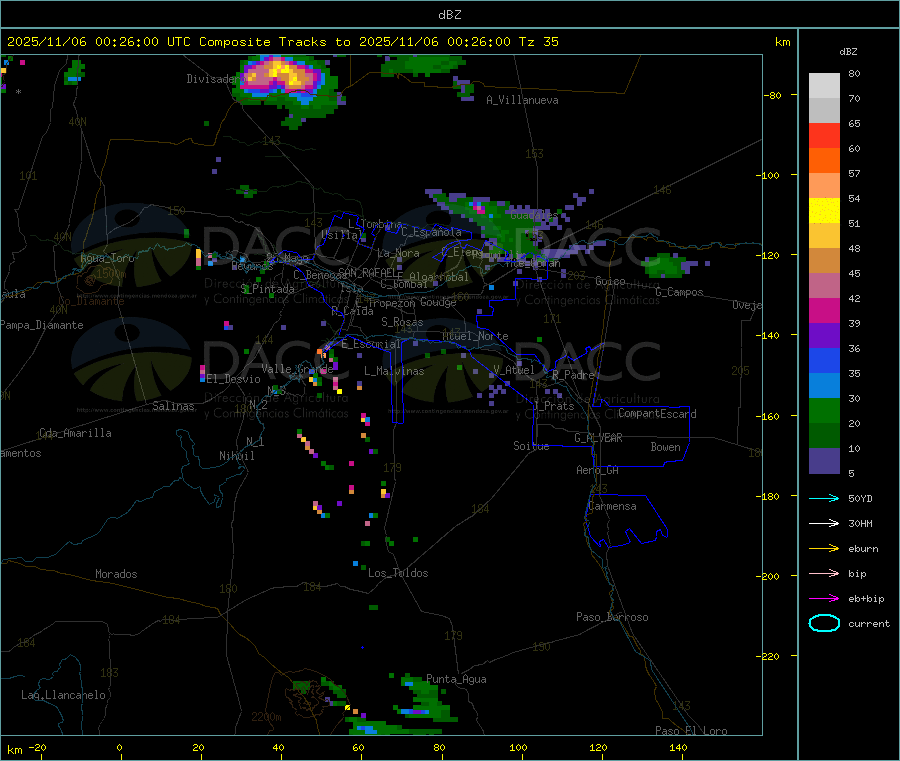Click the E_Escorial map label
The image size is (900, 761).
click(x=370, y=344)
